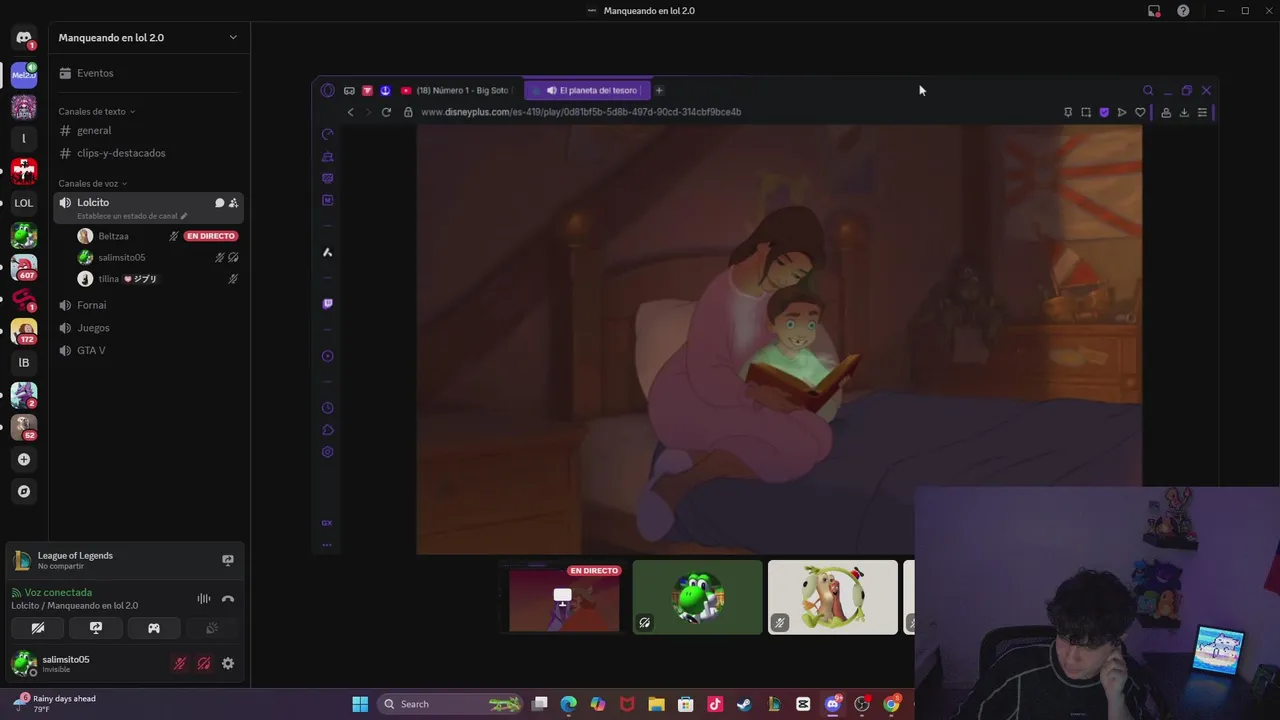Invite people to the Lolcito channel
The width and height of the screenshot is (1280, 720).
coord(233,203)
